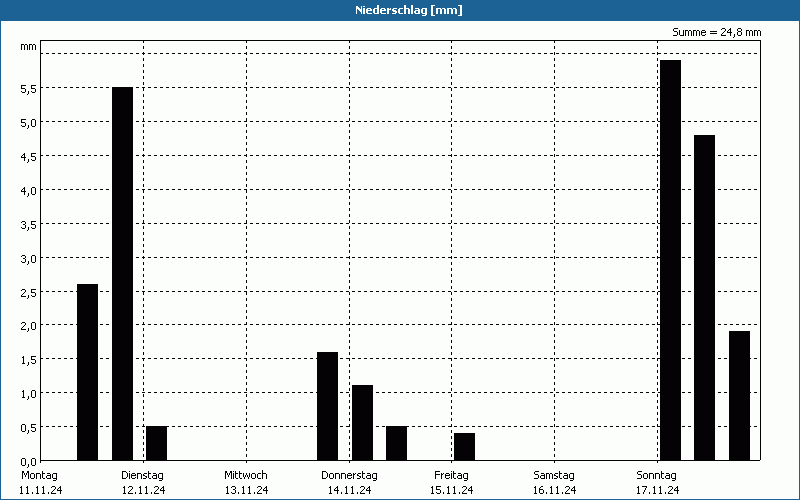This screenshot has width=800, height=500.
Task: Click the date 11.11.24
Action: tap(40, 490)
